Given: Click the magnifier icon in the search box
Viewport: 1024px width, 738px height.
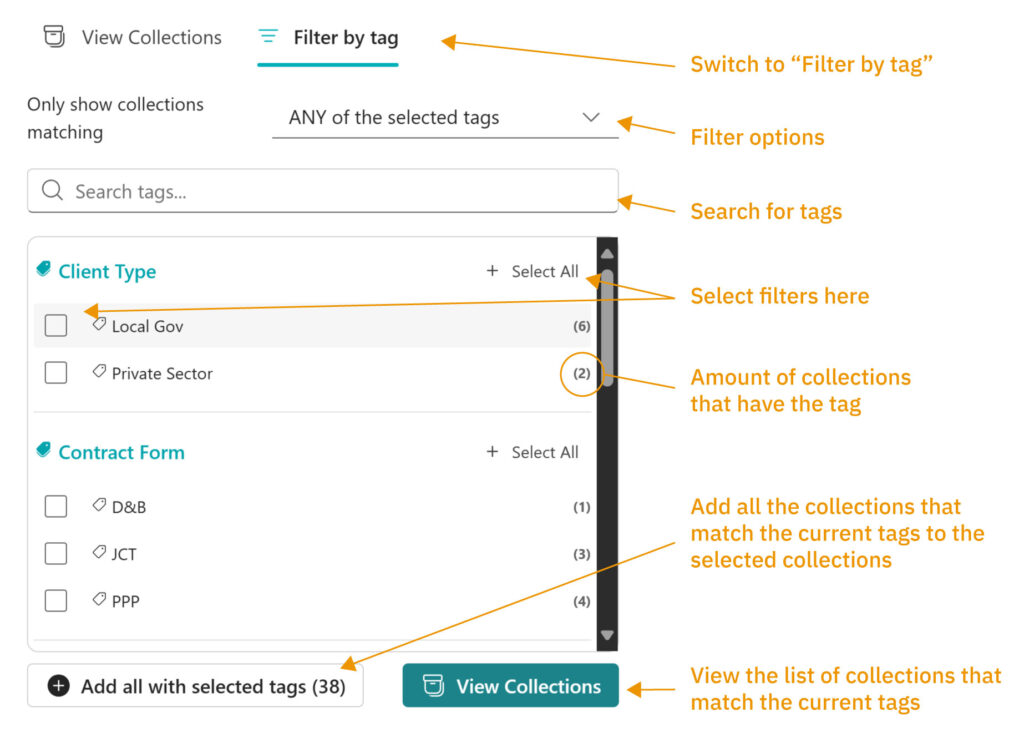Looking at the screenshot, I should tap(53, 191).
